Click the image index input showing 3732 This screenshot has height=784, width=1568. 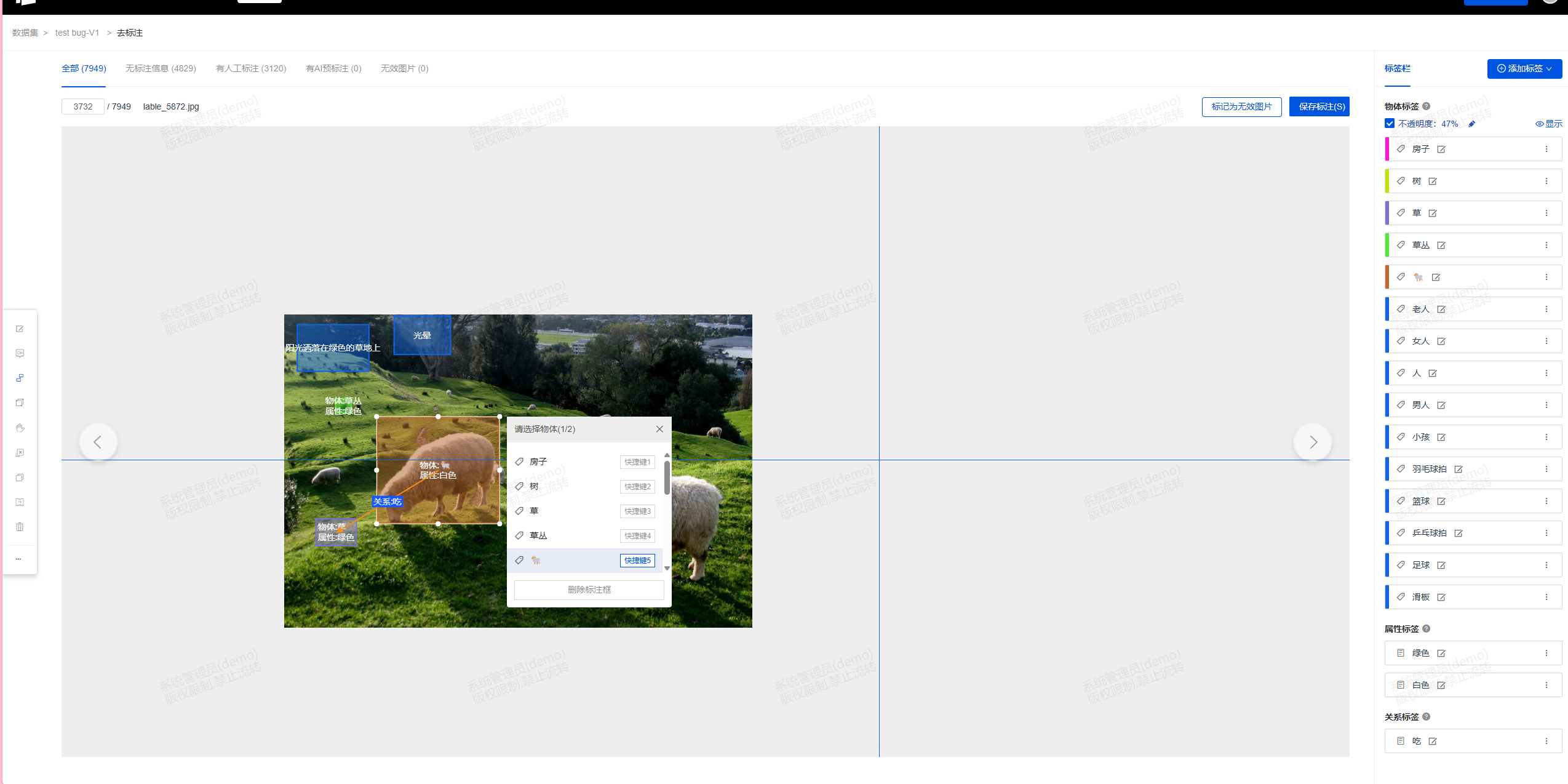coord(83,106)
